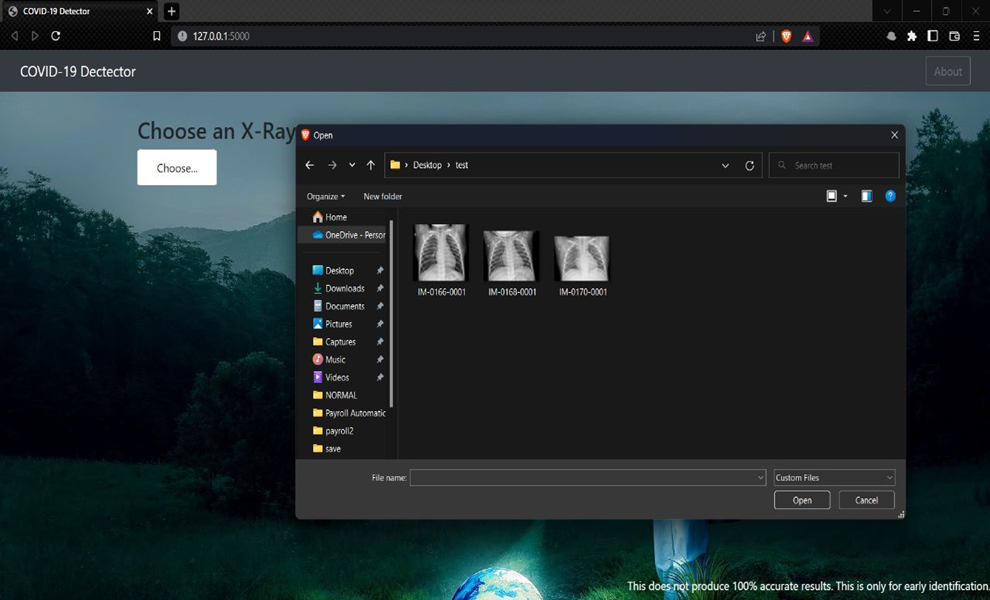990x600 pixels.
Task: Open the Brave wallet icon
Action: tap(955, 37)
